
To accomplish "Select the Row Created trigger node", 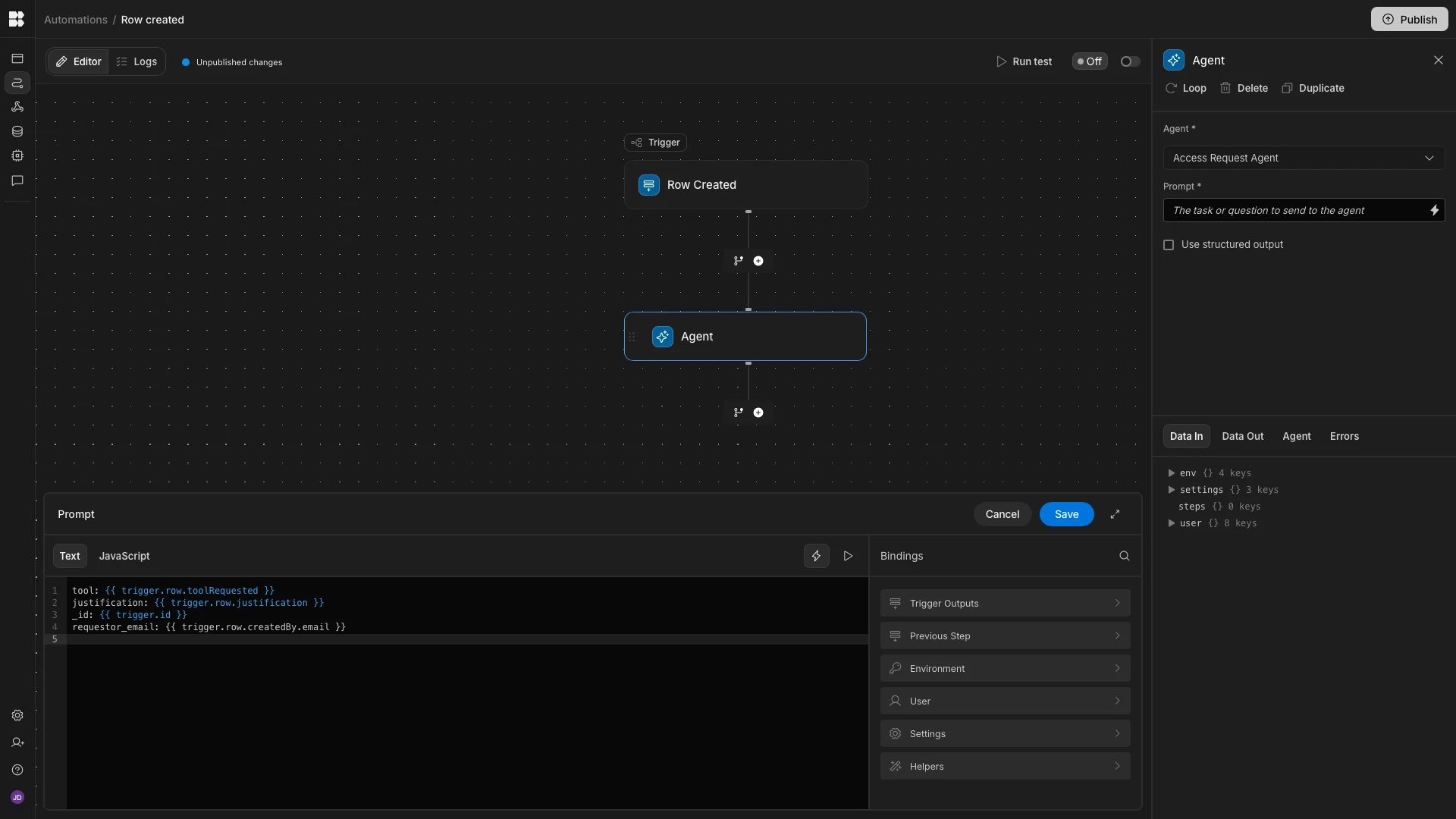I will click(746, 184).
